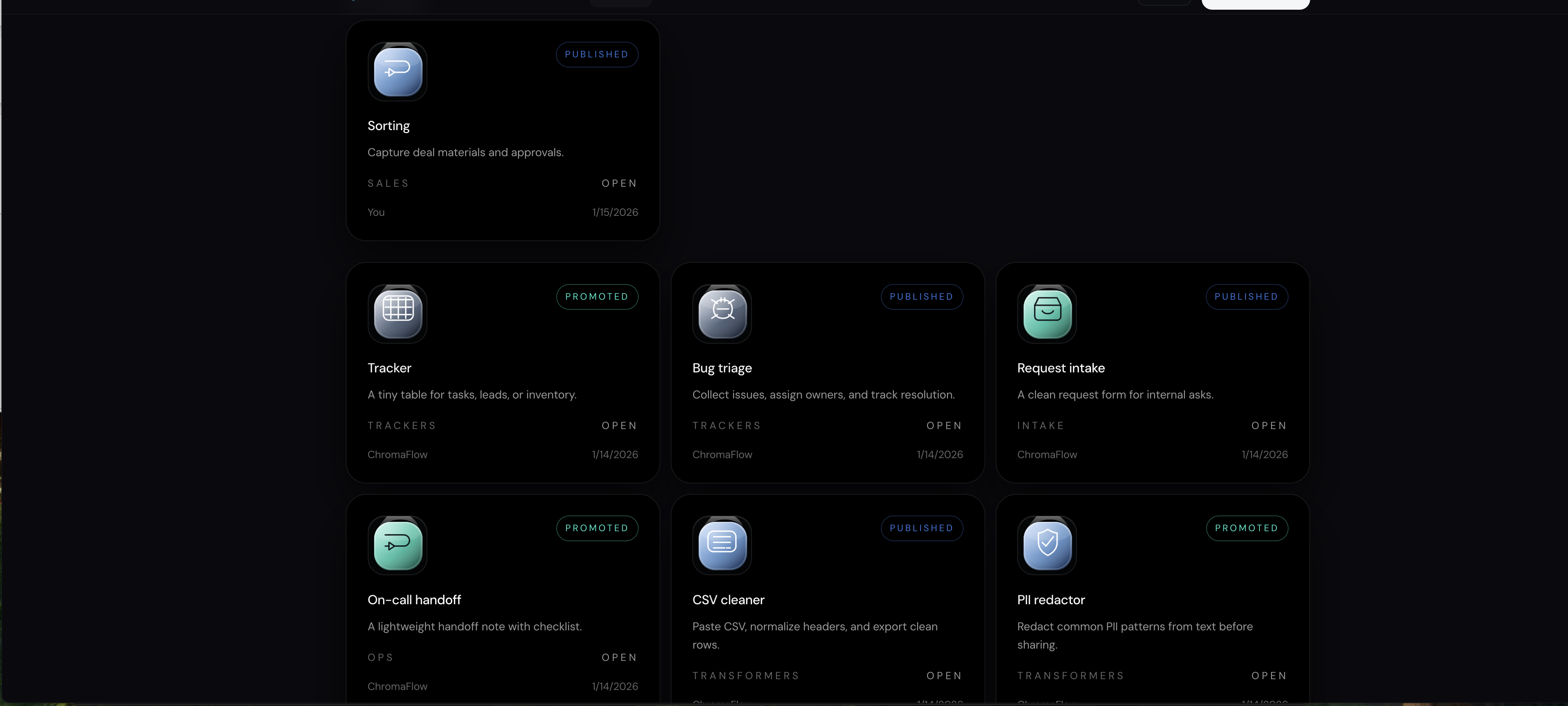This screenshot has height=706, width=1568.
Task: Click the PUBLISHED badge on the Sorting card
Action: point(596,54)
